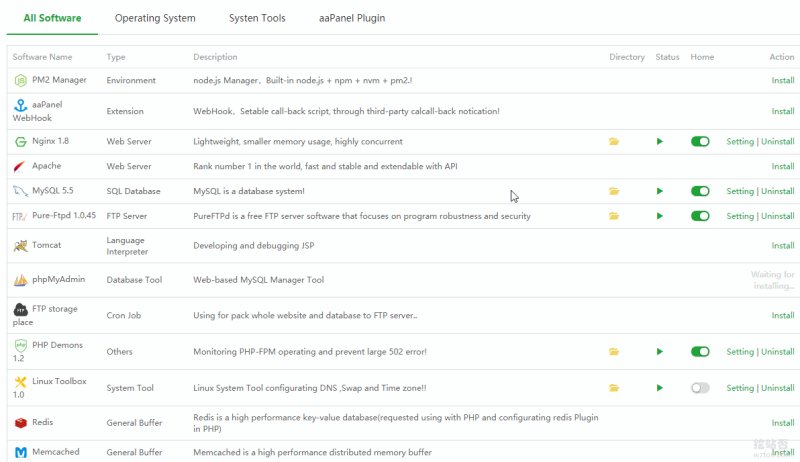Enable Linux Toolbox home toggle
Viewport: 800px width, 462px height.
pyautogui.click(x=700, y=388)
